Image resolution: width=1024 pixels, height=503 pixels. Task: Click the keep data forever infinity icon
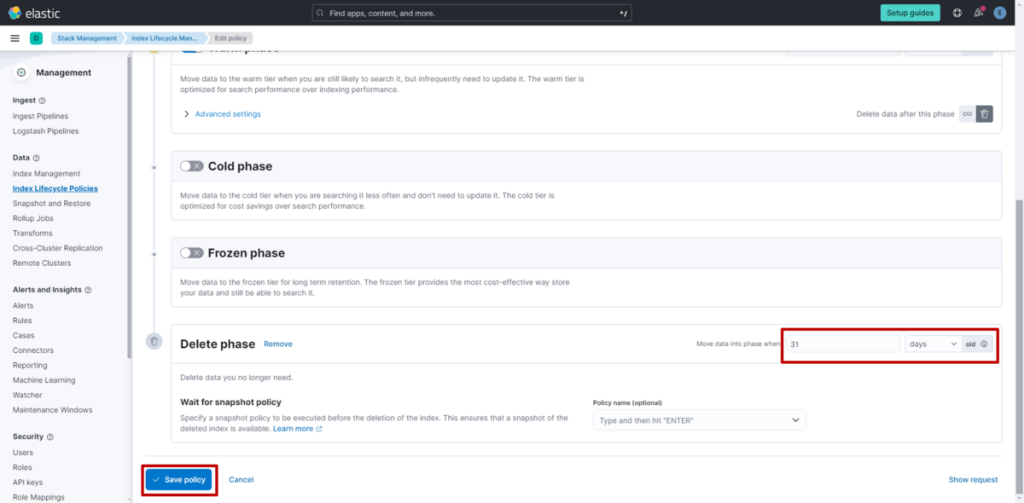(x=967, y=114)
